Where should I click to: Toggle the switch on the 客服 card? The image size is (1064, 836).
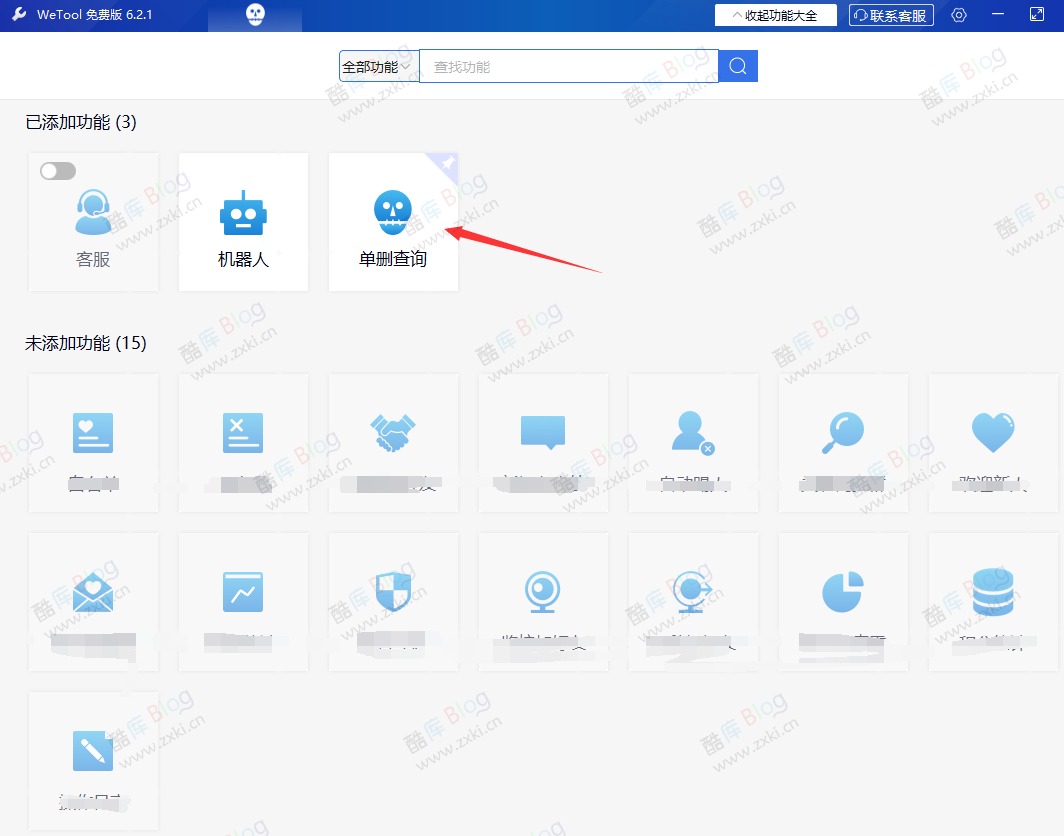click(x=57, y=171)
